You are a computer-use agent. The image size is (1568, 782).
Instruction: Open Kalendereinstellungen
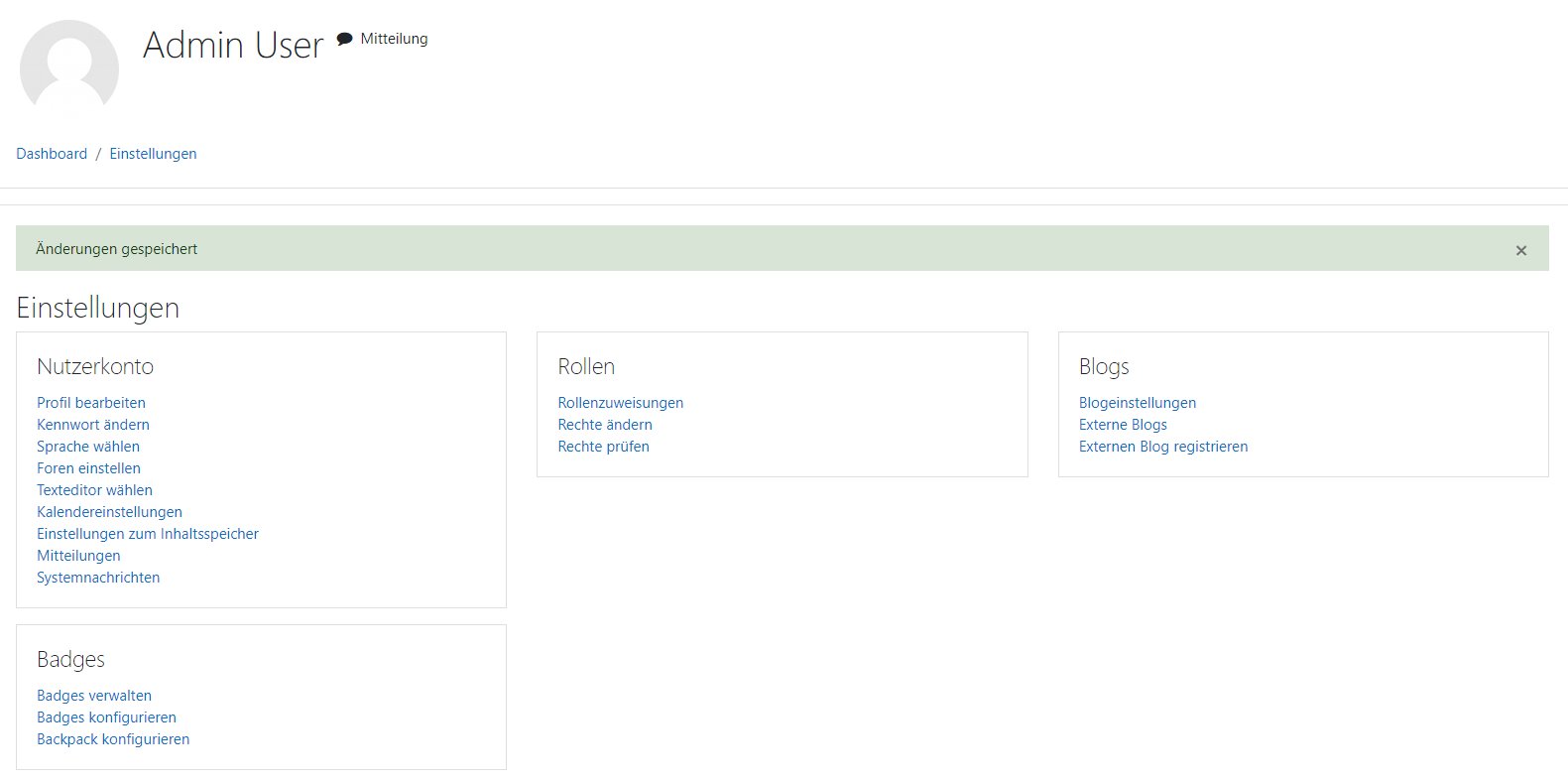click(x=109, y=512)
